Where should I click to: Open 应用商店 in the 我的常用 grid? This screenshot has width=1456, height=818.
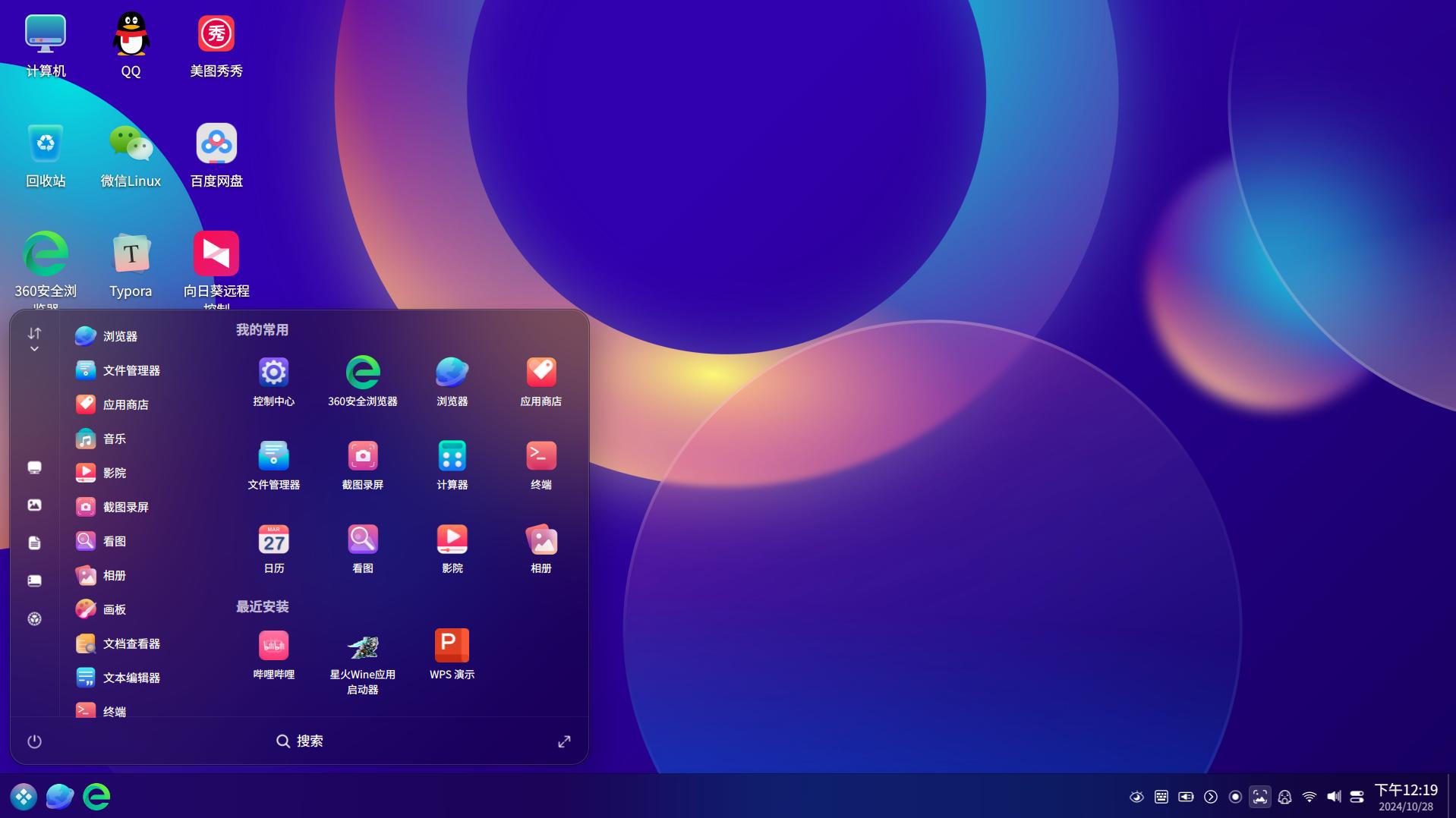pyautogui.click(x=540, y=381)
